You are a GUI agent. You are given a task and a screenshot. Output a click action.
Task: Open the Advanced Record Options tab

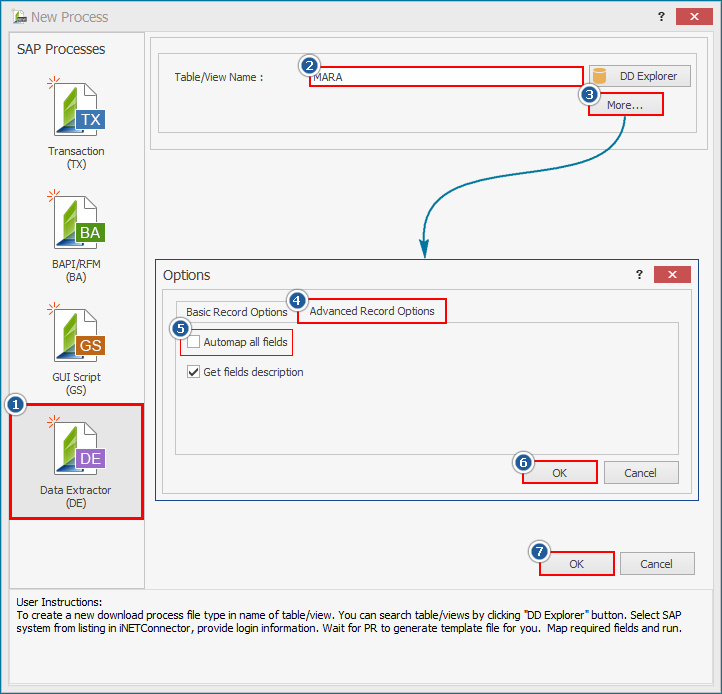pos(372,311)
